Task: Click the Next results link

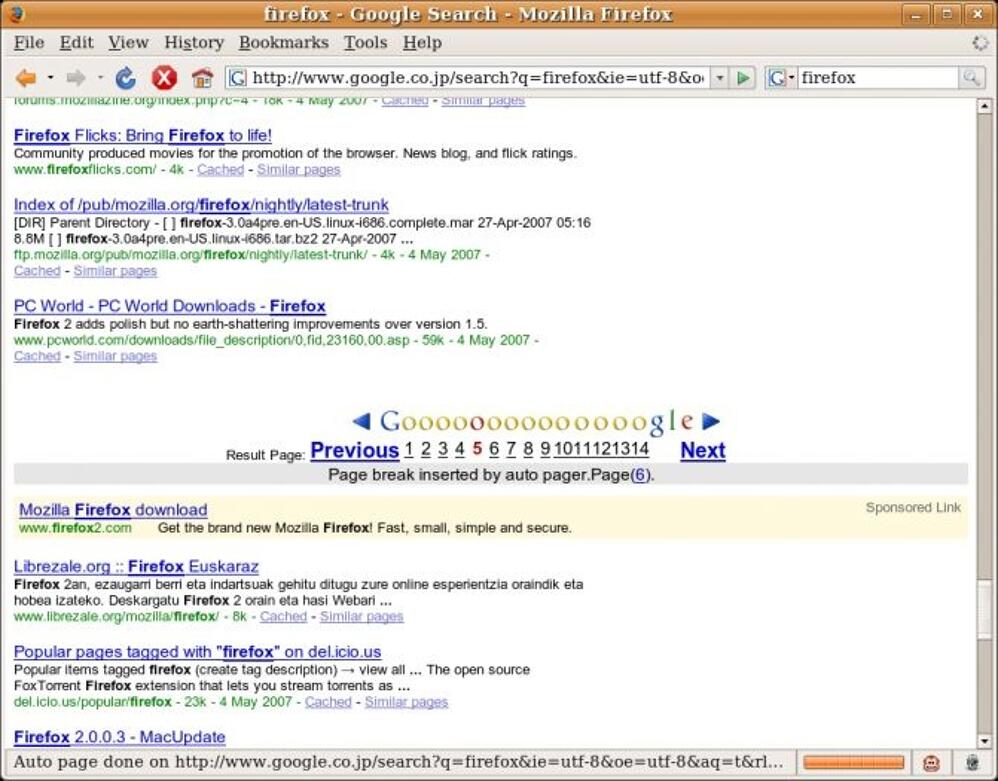Action: click(703, 451)
